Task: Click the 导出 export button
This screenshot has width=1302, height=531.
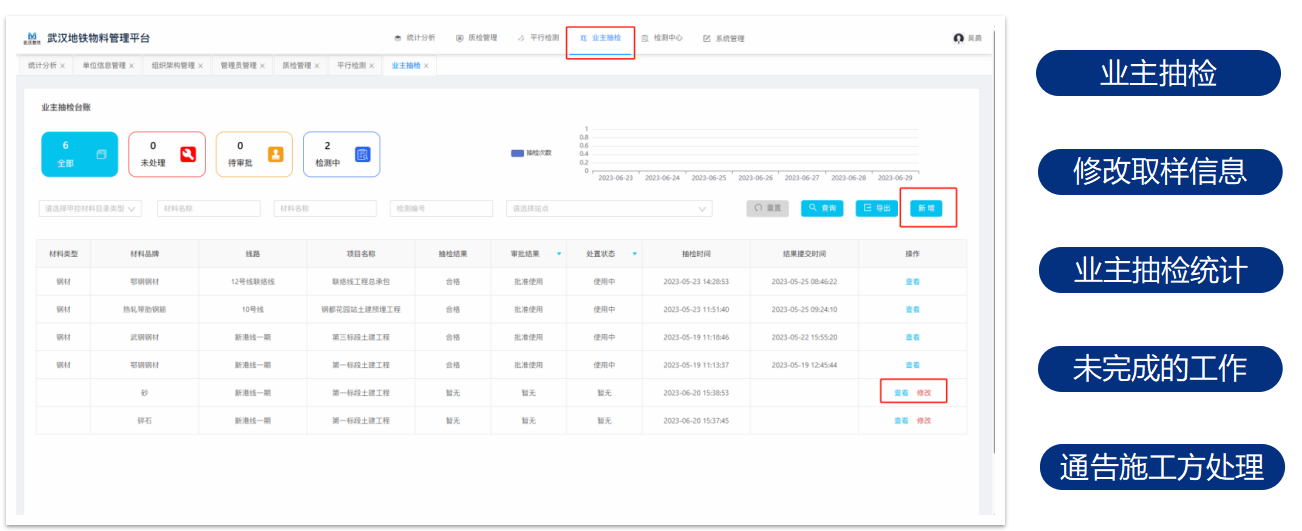Action: (x=877, y=208)
